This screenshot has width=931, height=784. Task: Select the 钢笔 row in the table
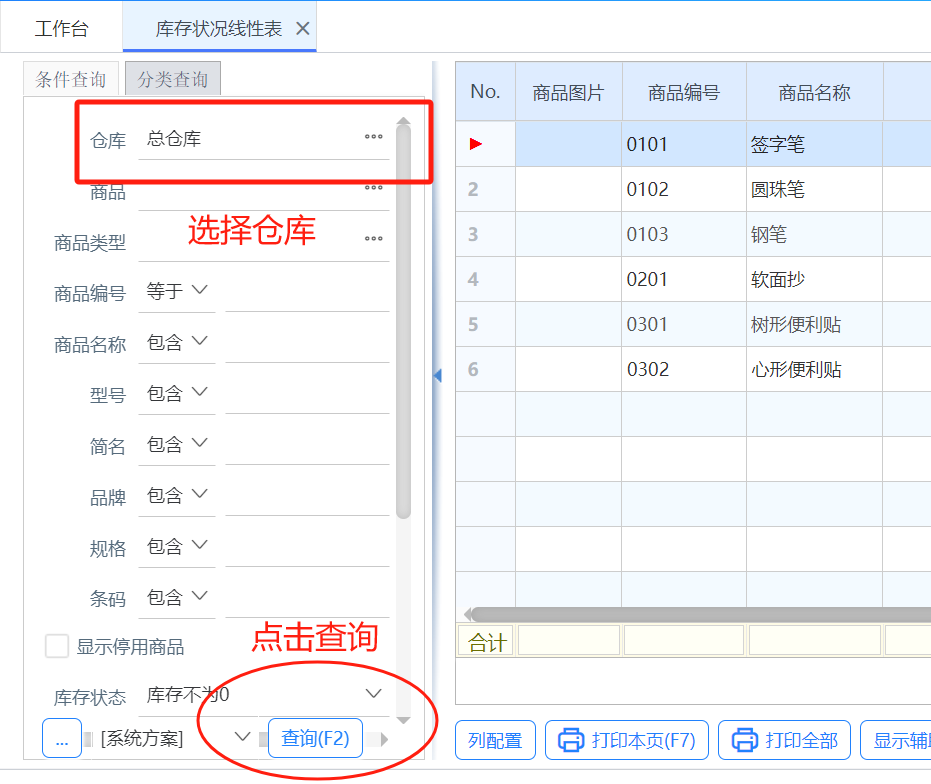click(768, 235)
